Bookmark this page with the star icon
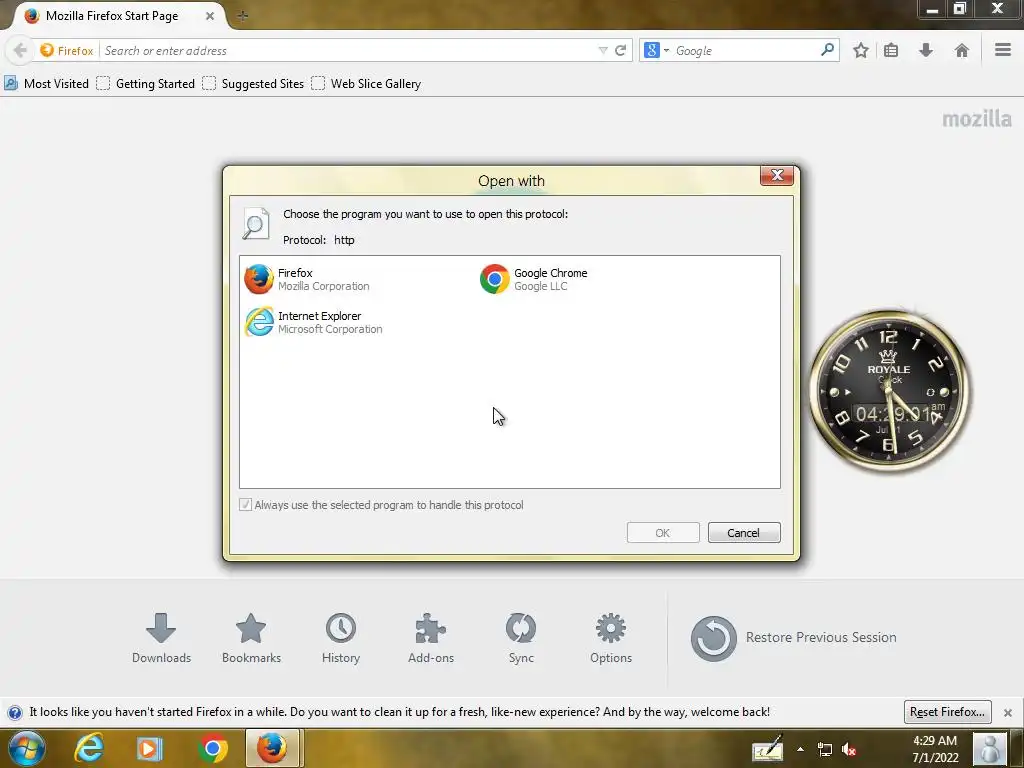This screenshot has width=1024, height=768. [861, 50]
